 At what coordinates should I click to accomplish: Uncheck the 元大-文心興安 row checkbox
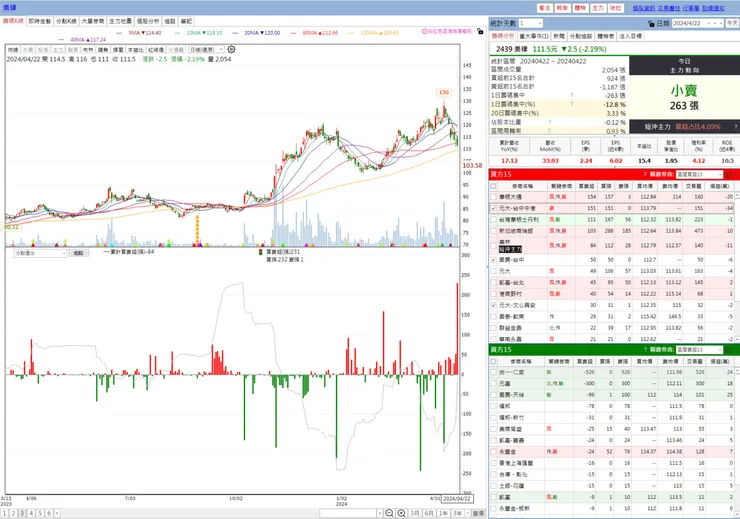pyautogui.click(x=494, y=305)
